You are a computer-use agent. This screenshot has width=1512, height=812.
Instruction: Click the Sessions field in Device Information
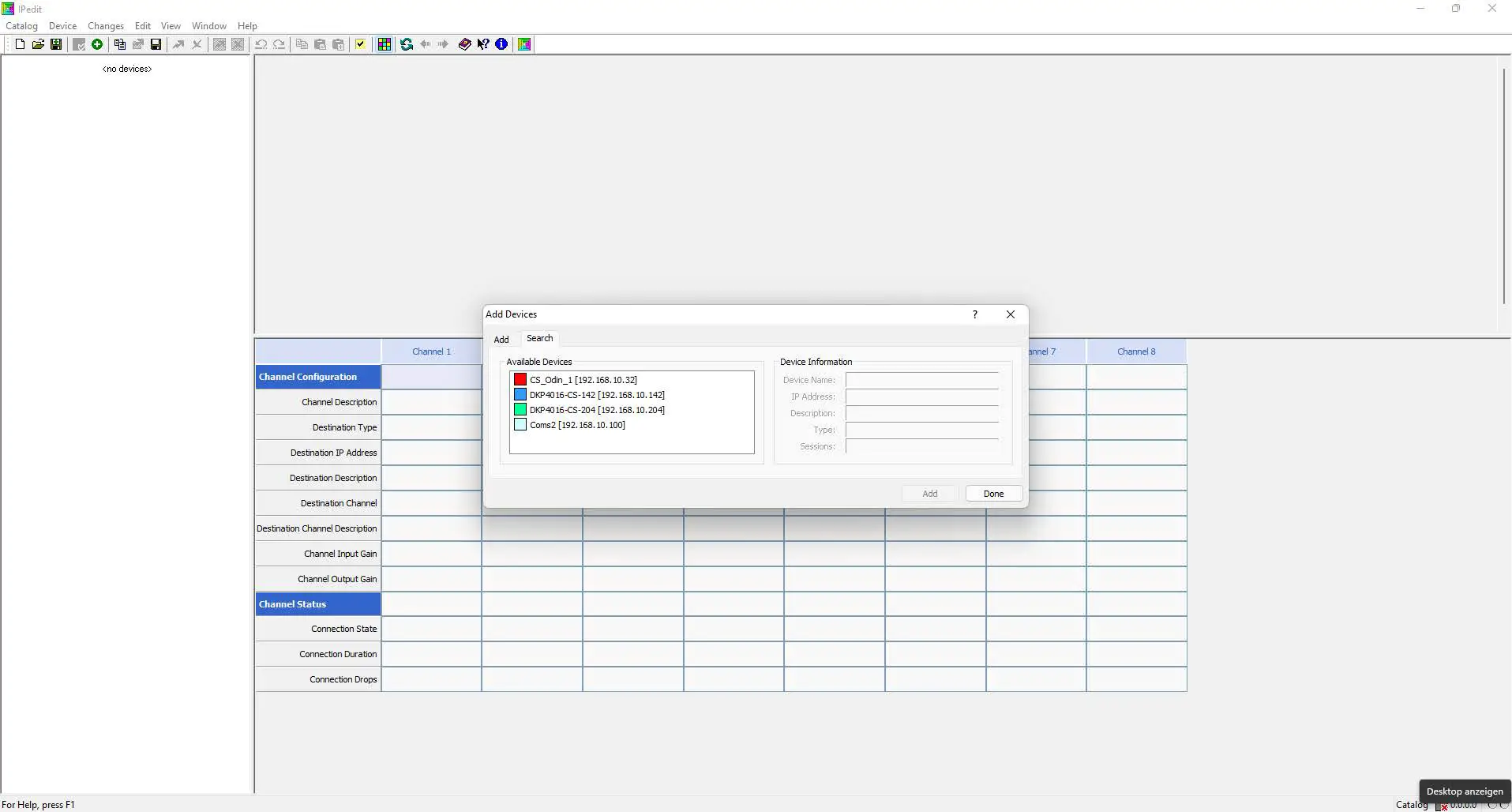[x=922, y=446]
